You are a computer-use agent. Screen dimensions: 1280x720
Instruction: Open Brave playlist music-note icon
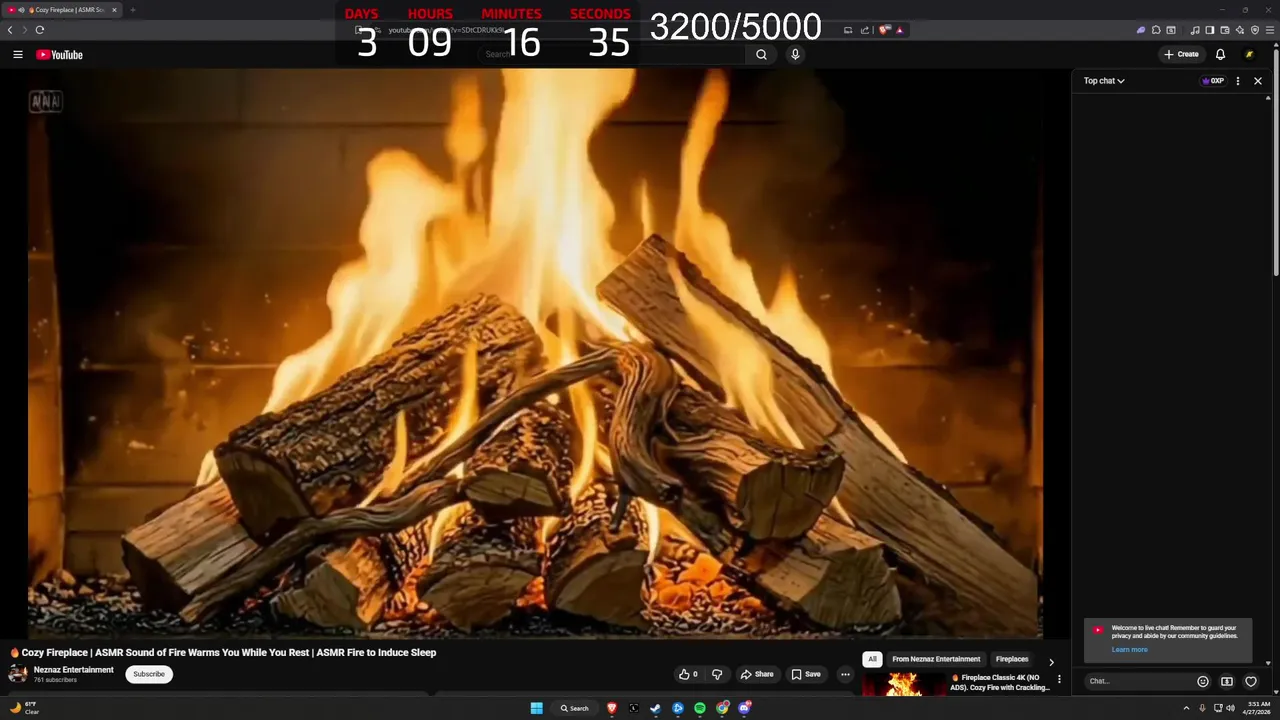click(x=1195, y=30)
